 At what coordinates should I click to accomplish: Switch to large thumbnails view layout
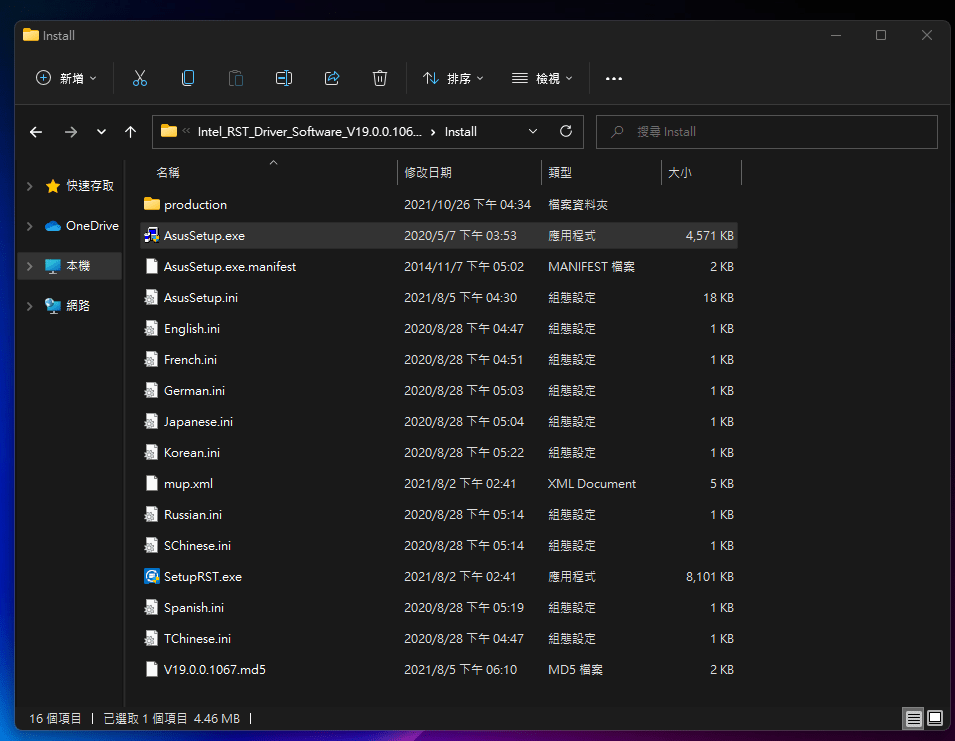[x=935, y=718]
